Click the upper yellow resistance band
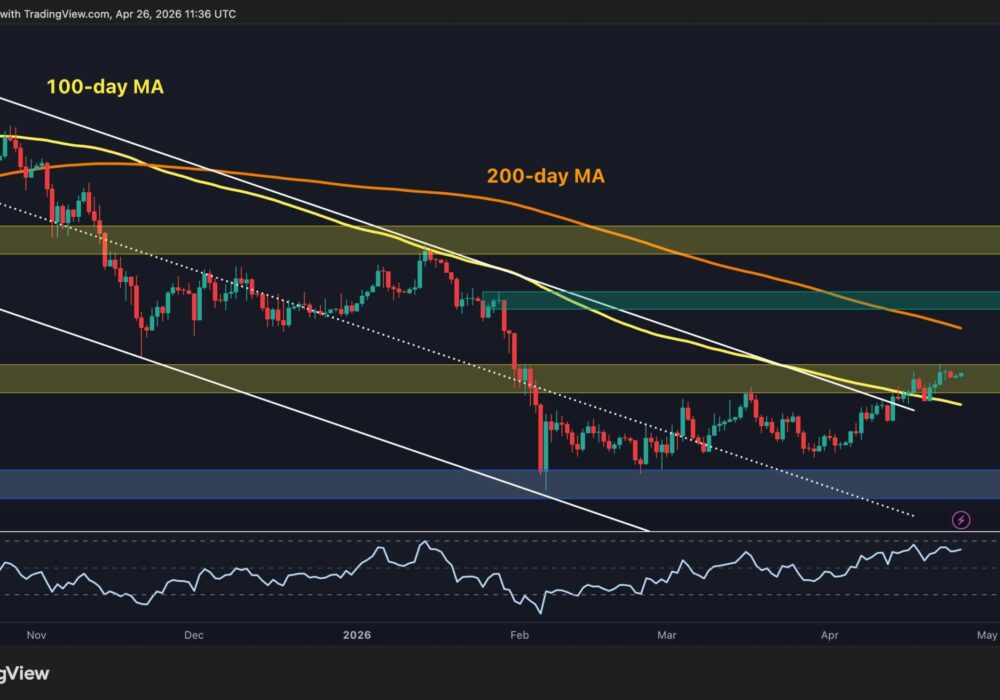The height and width of the screenshot is (700, 1000). pyautogui.click(x=500, y=240)
